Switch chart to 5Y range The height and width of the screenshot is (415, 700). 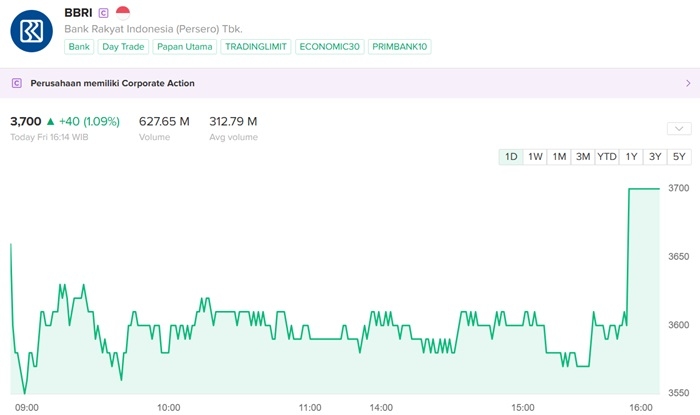(679, 157)
